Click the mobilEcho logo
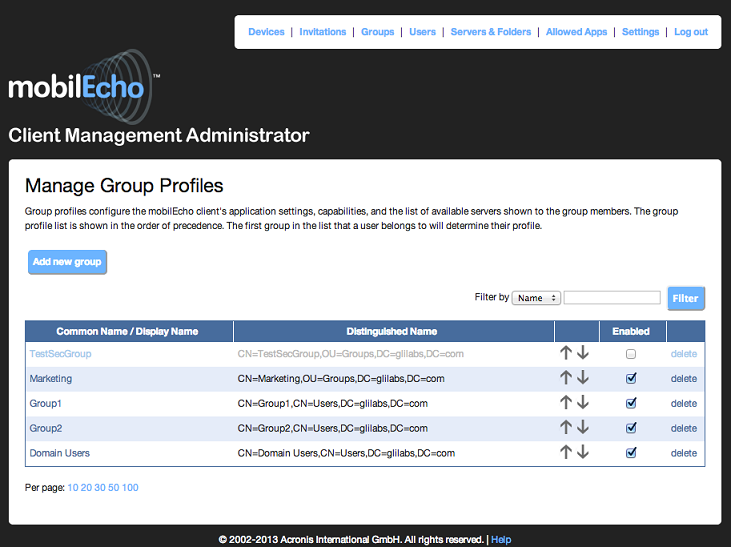 point(84,87)
